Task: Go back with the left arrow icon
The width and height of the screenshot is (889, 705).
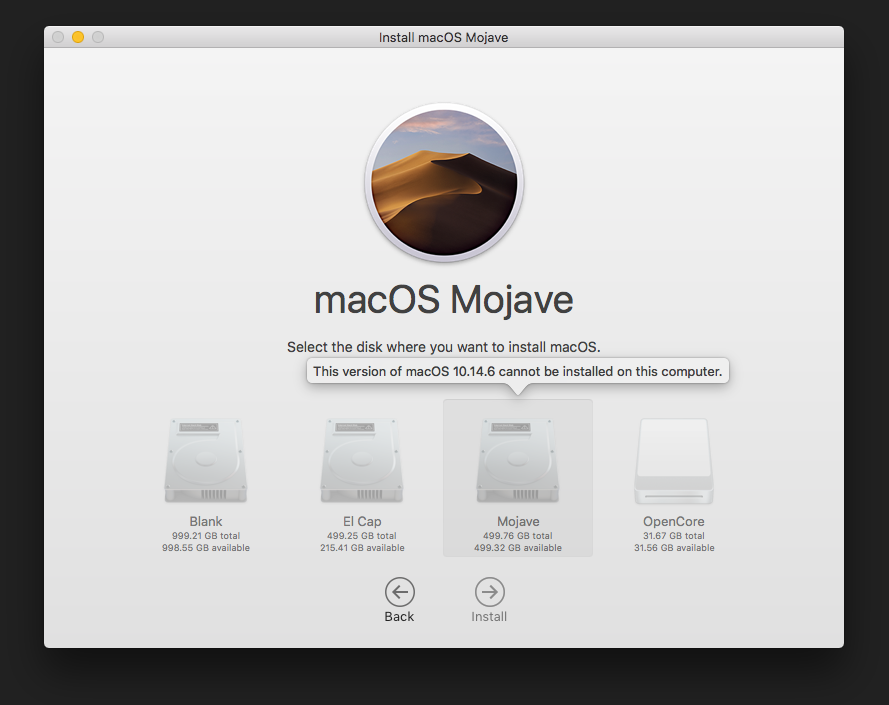Action: pos(400,592)
